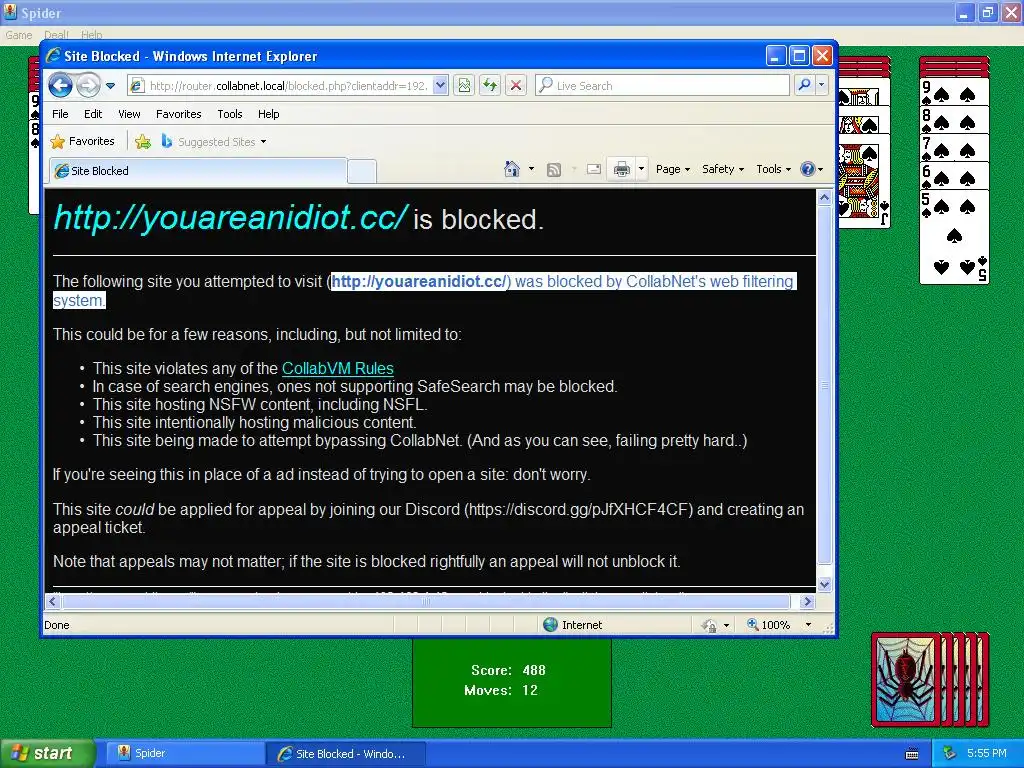
Task: Click the Protected Mode status icon
Action: [x=709, y=626]
